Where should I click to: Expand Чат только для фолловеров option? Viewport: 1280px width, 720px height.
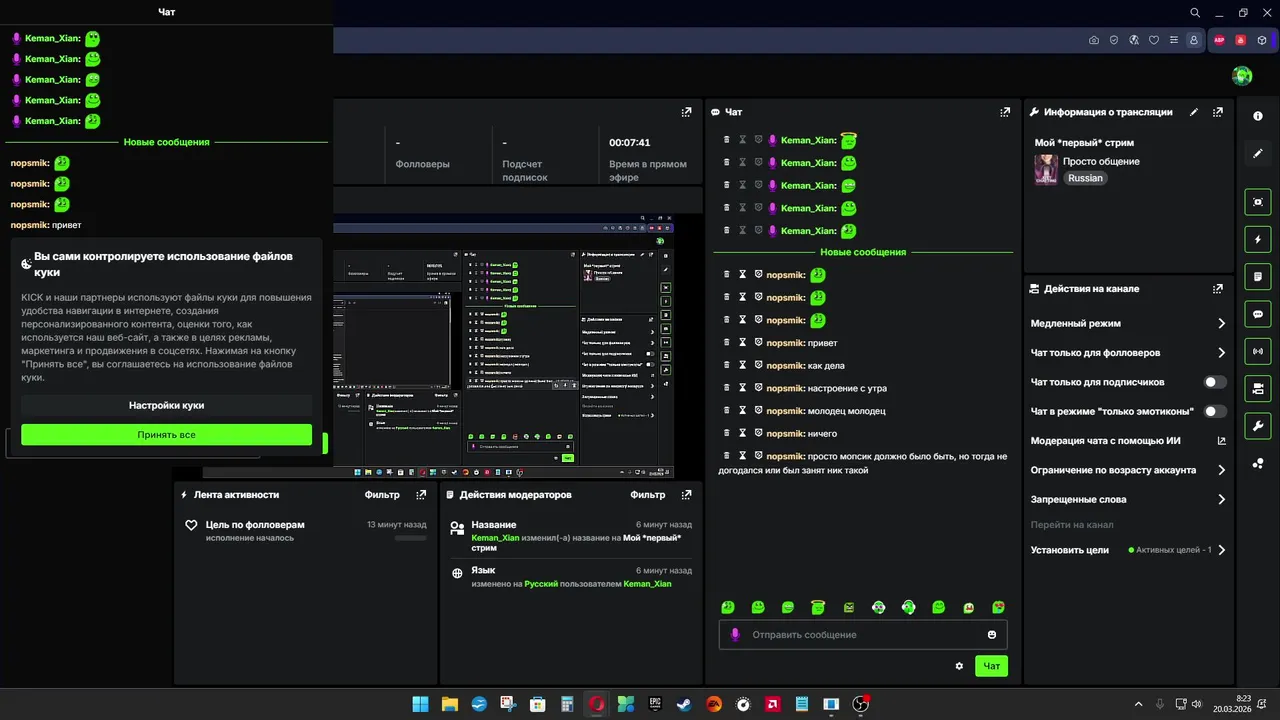tap(1128, 353)
